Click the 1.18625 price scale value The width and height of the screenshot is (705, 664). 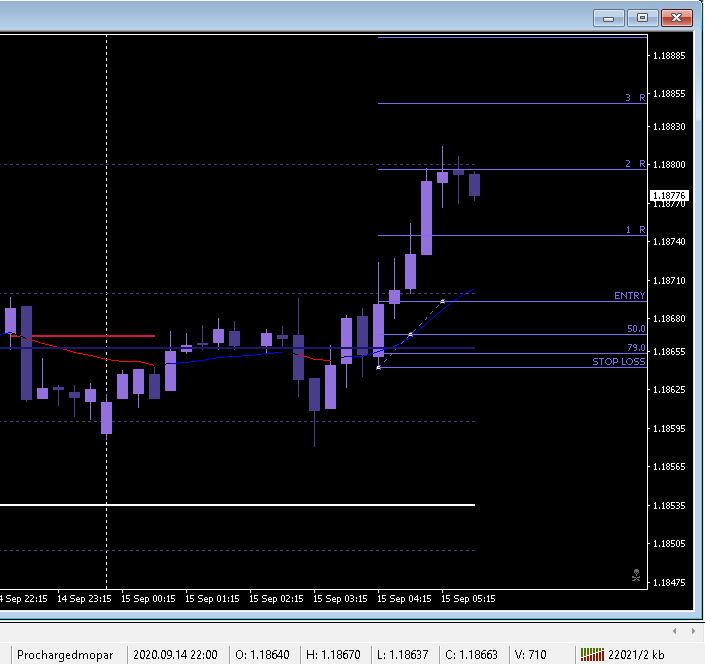tap(669, 389)
